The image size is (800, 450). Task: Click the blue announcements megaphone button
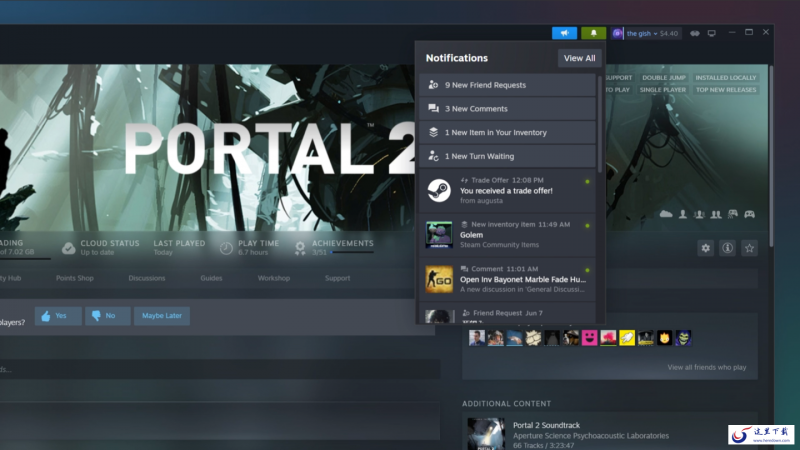(x=564, y=33)
